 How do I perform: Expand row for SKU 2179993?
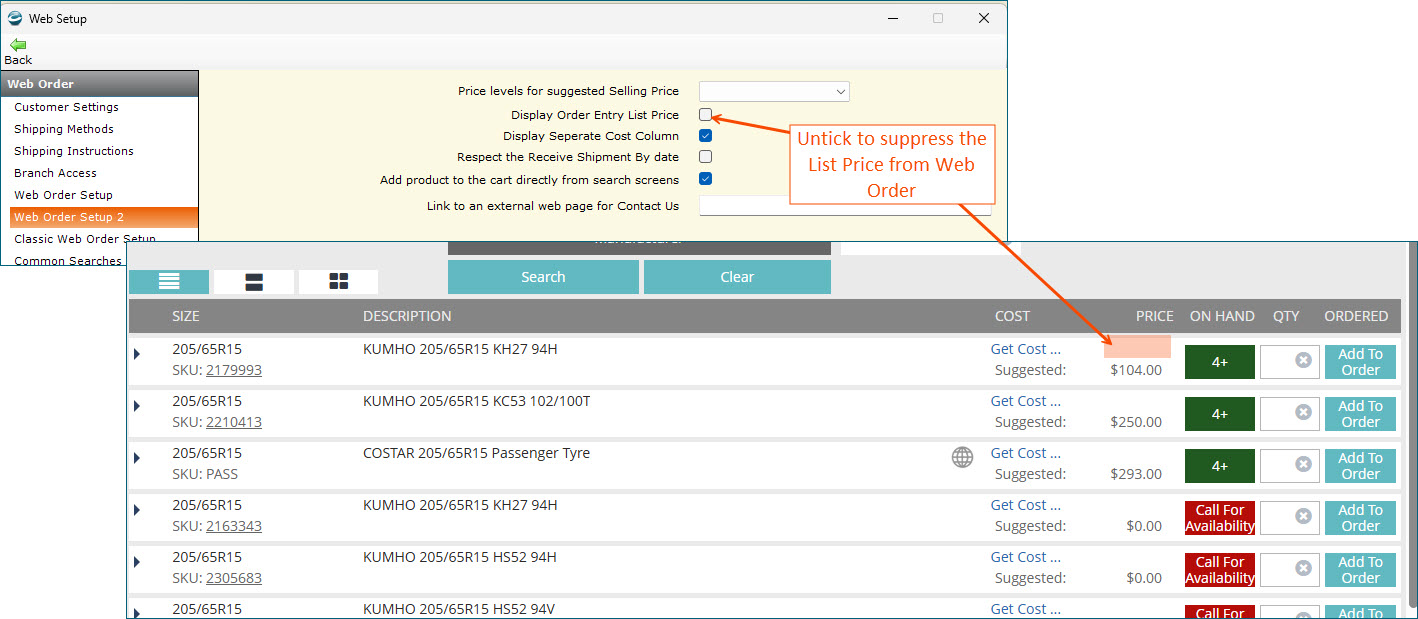137,354
